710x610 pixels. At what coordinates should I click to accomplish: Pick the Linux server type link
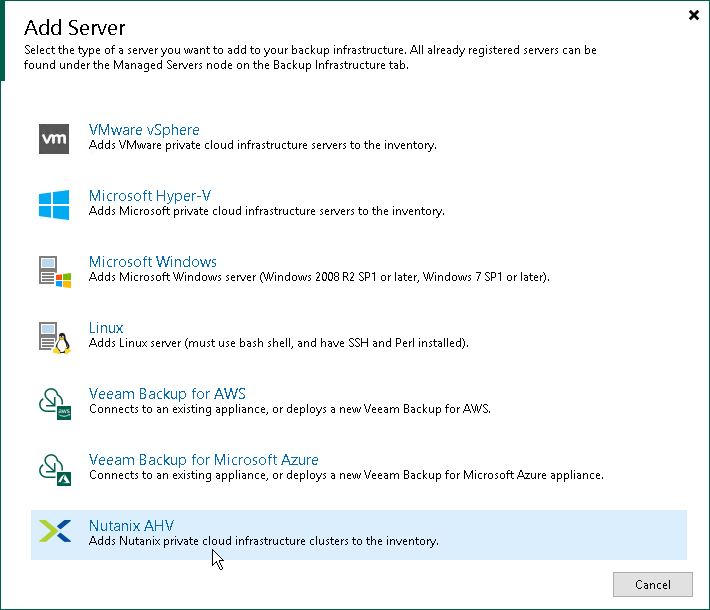(106, 328)
